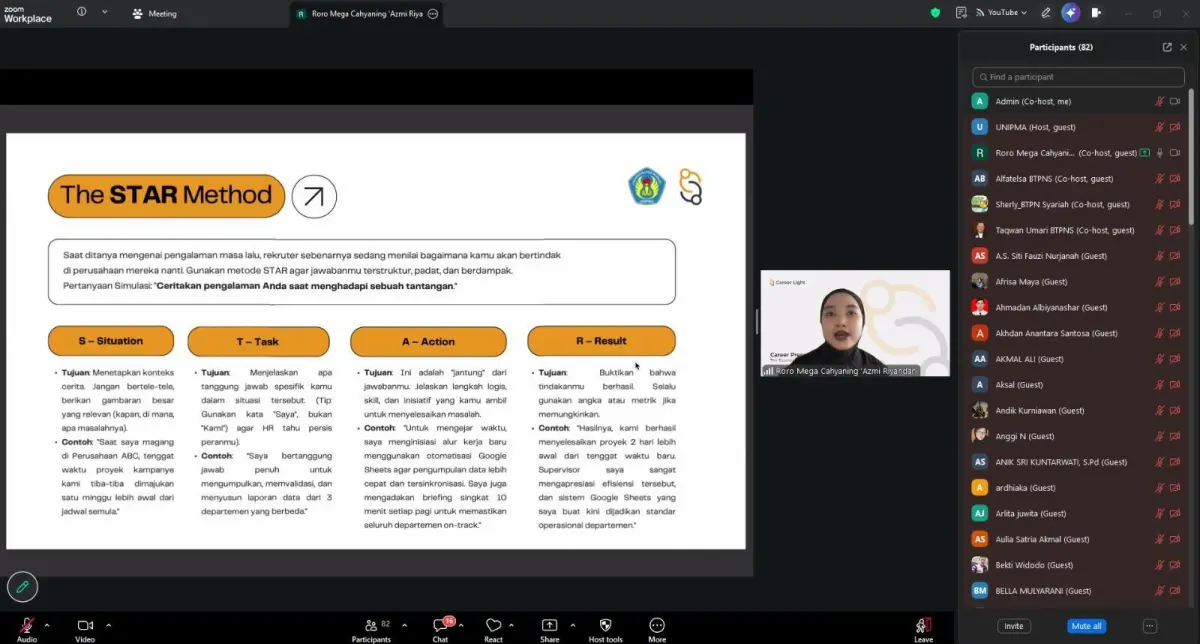Select Aulia Satria Akmal (Guest) row
The width and height of the screenshot is (1200, 644).
click(x=1077, y=539)
